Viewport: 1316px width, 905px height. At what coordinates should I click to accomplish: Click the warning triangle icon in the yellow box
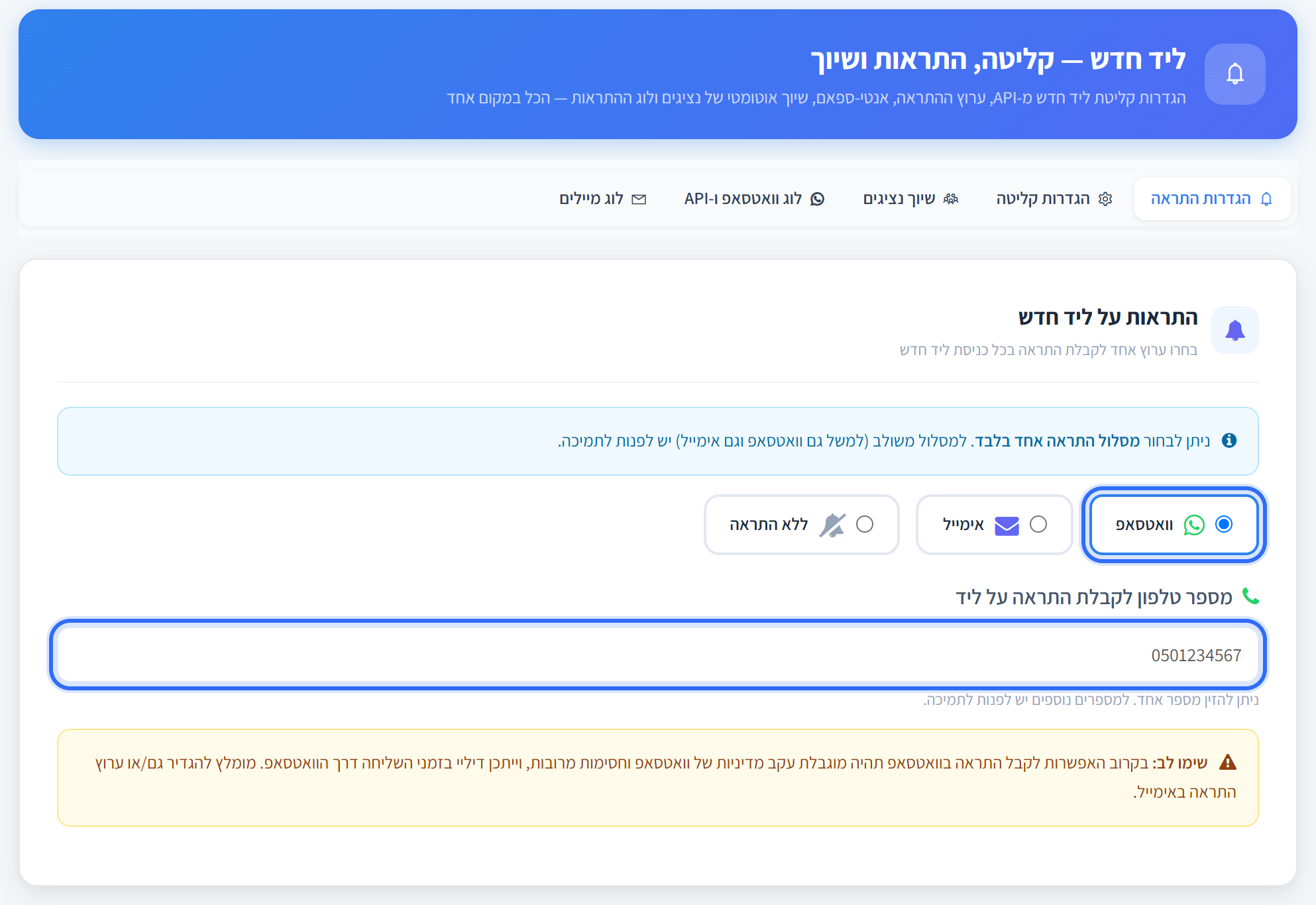1228,762
